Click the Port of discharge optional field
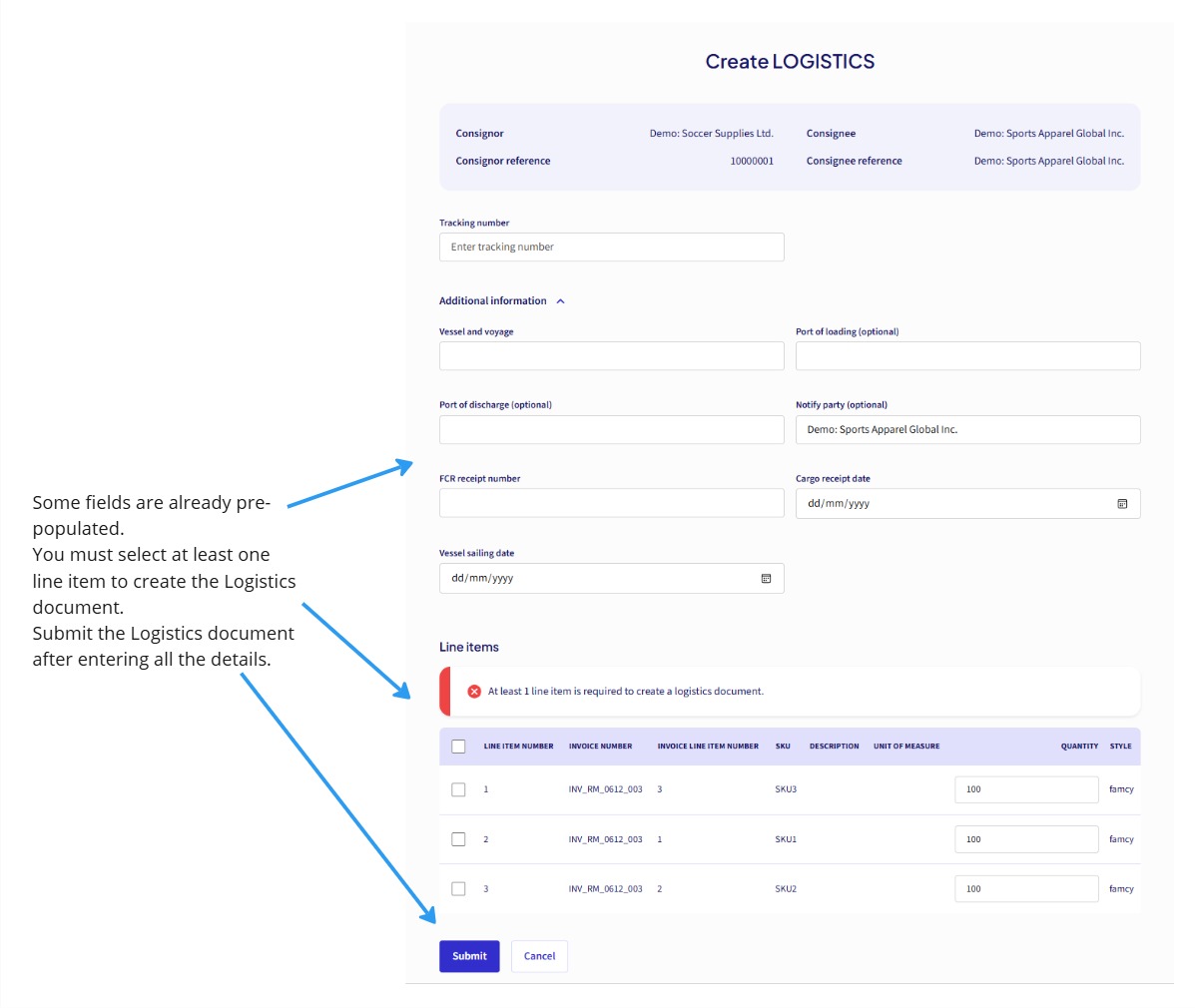The height and width of the screenshot is (1008, 1195). pyautogui.click(x=611, y=429)
